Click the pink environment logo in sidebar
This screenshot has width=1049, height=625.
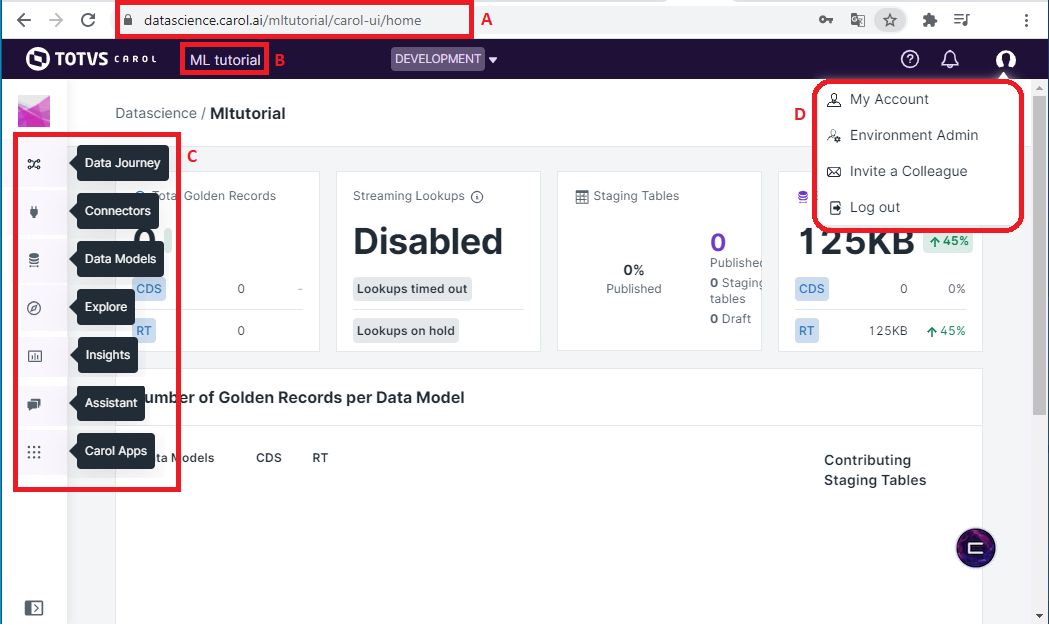pyautogui.click(x=34, y=110)
